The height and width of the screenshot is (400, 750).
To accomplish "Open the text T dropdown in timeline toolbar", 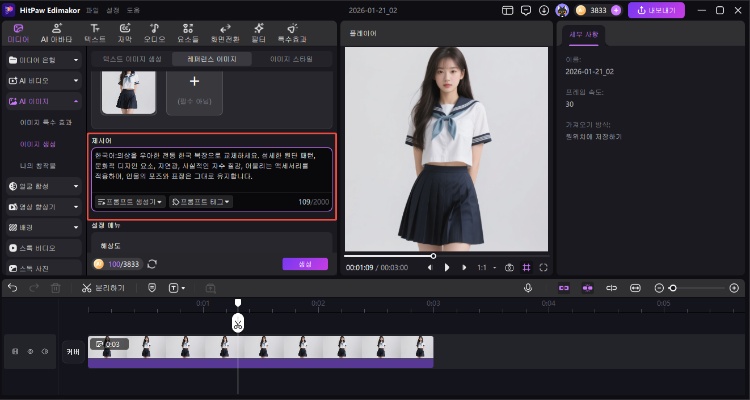I will pyautogui.click(x=176, y=288).
